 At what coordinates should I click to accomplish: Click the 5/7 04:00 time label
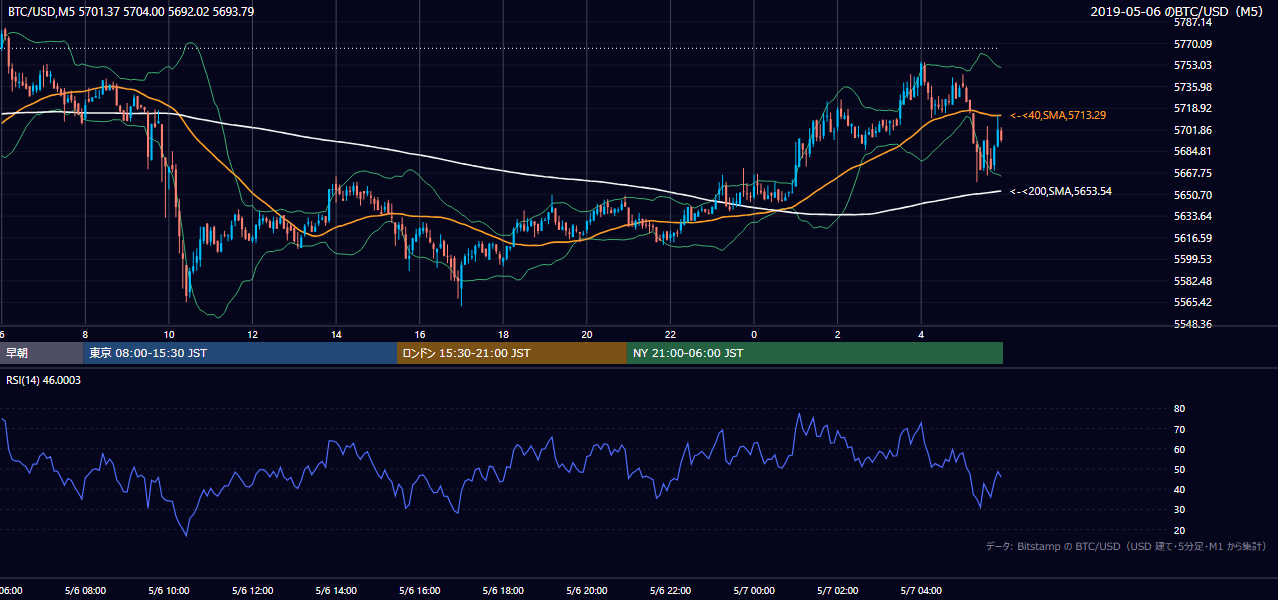tap(921, 591)
